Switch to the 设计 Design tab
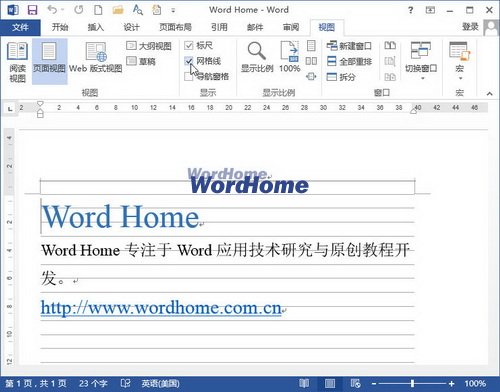The height and width of the screenshot is (392, 500). (131, 27)
